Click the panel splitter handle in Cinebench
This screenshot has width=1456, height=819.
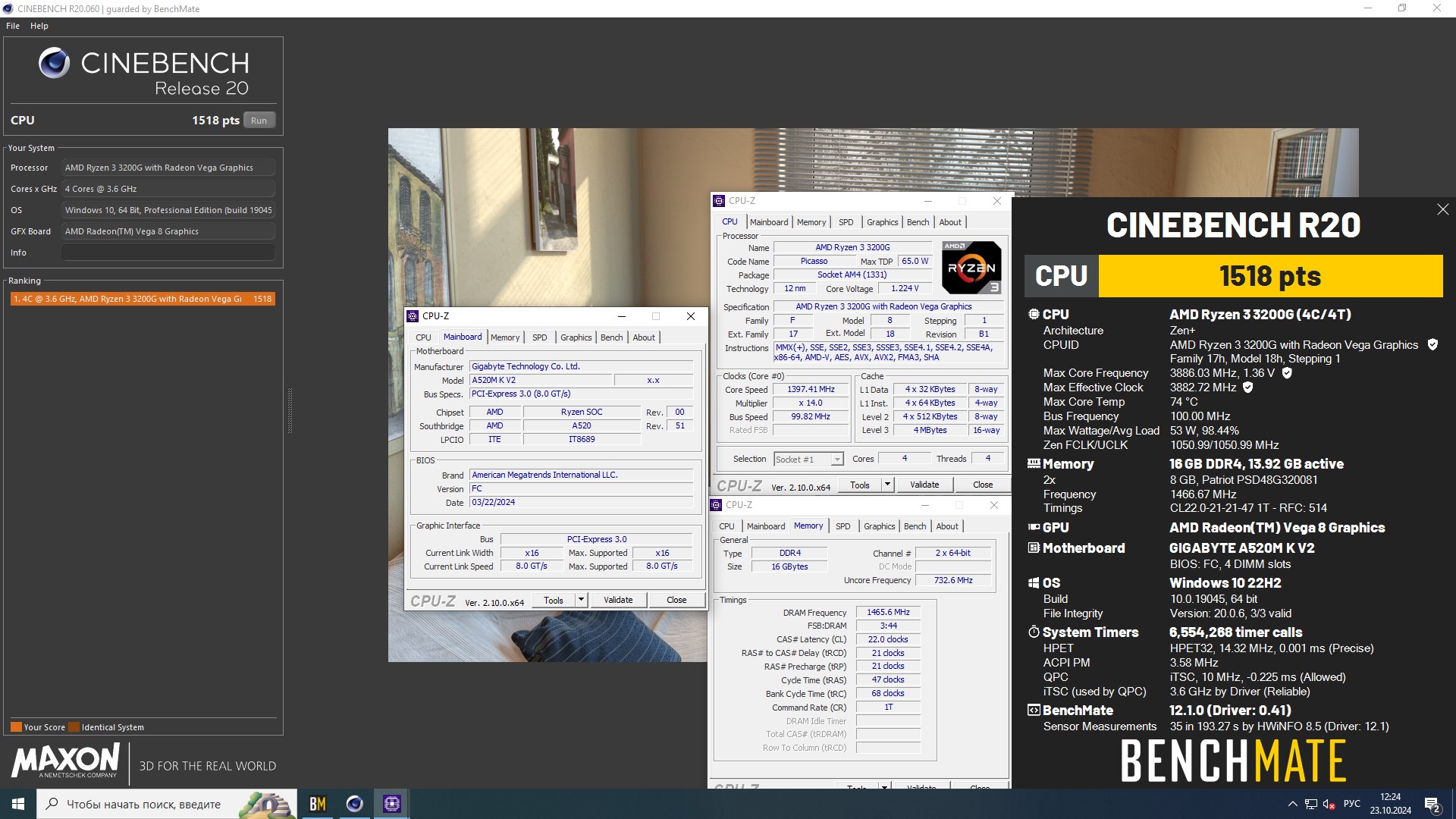pos(290,410)
